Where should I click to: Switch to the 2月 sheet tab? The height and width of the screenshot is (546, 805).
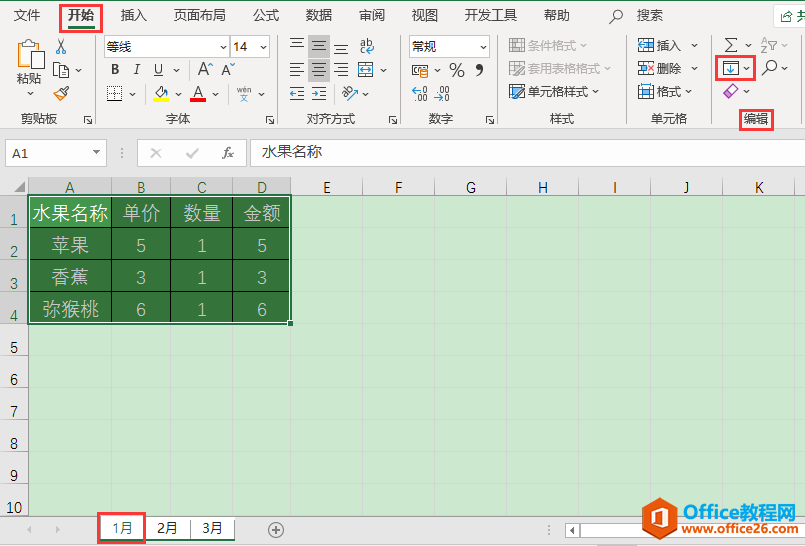pos(168,528)
